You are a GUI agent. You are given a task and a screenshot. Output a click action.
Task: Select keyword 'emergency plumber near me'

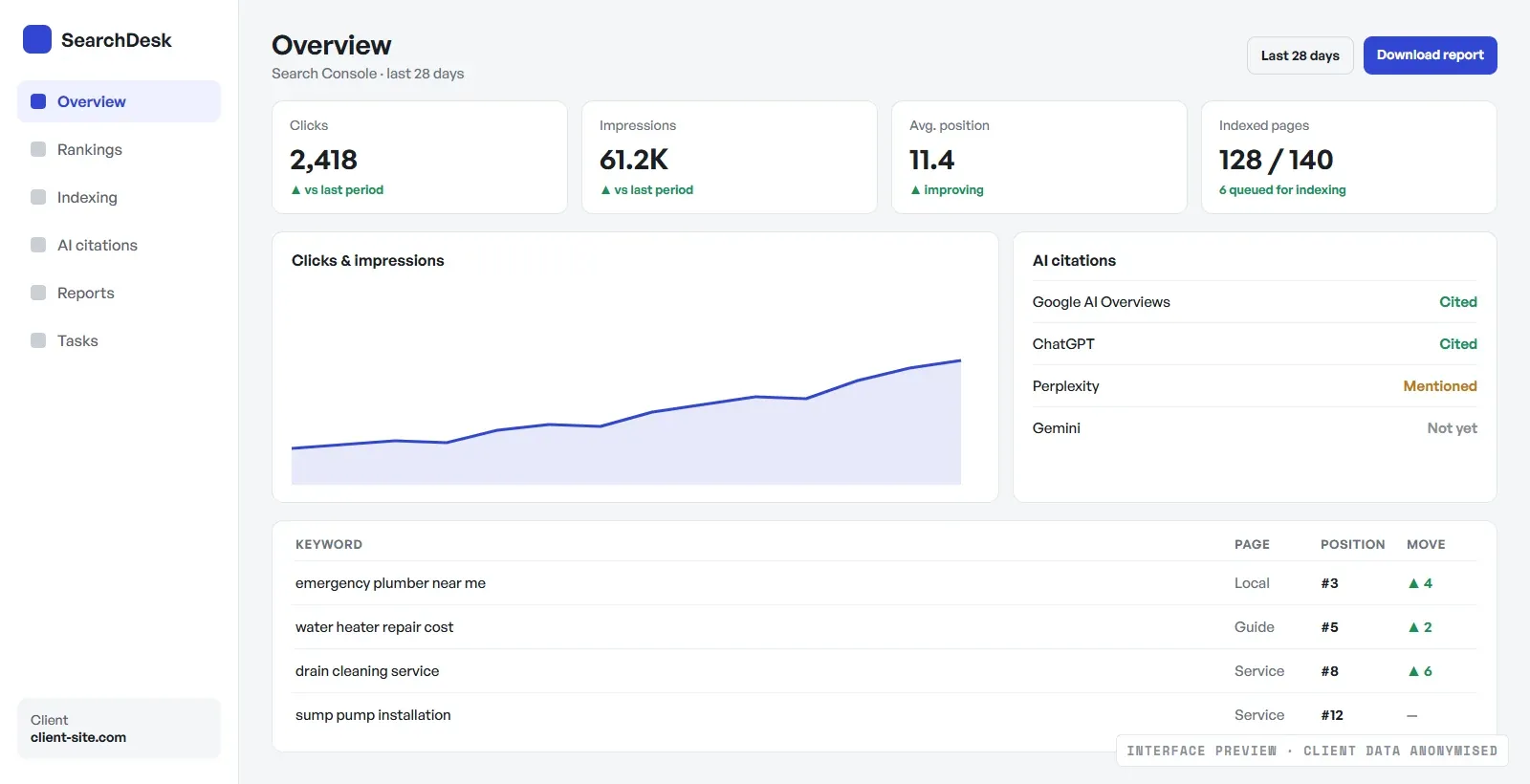click(390, 583)
